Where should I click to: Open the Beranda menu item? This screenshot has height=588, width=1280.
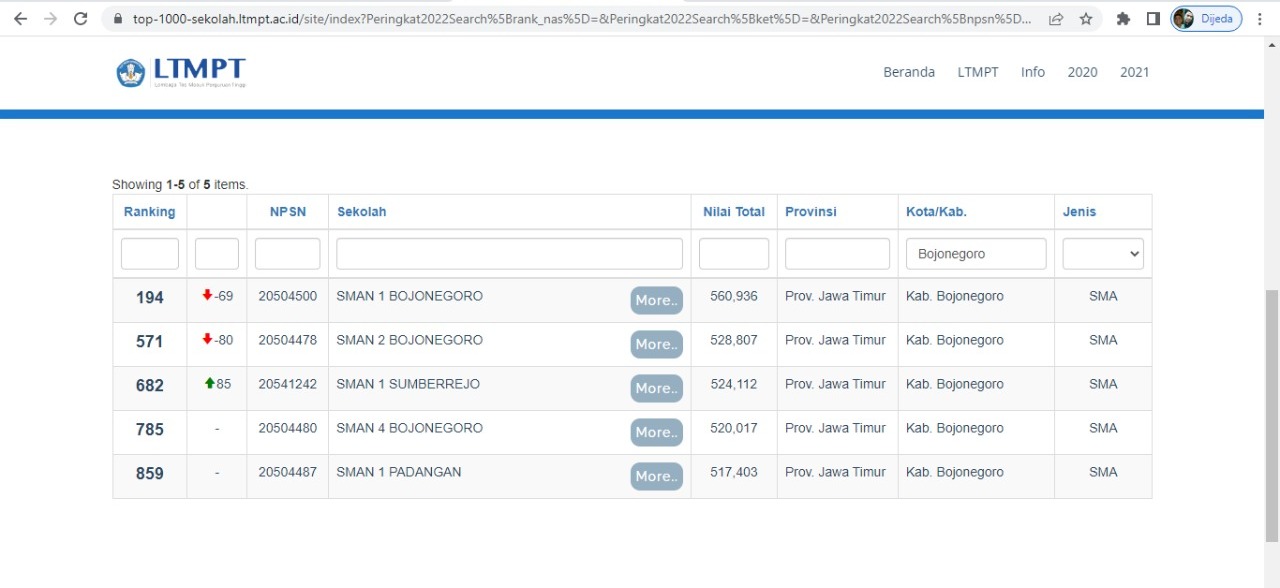tap(909, 72)
